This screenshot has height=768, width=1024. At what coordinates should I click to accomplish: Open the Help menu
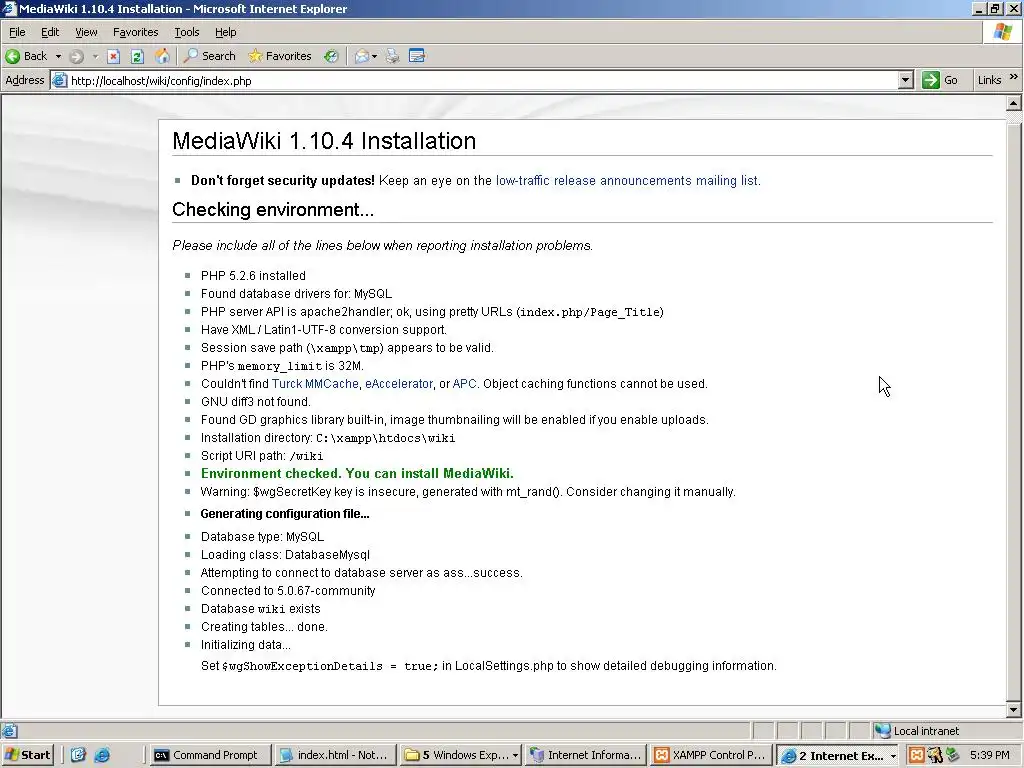pos(225,32)
